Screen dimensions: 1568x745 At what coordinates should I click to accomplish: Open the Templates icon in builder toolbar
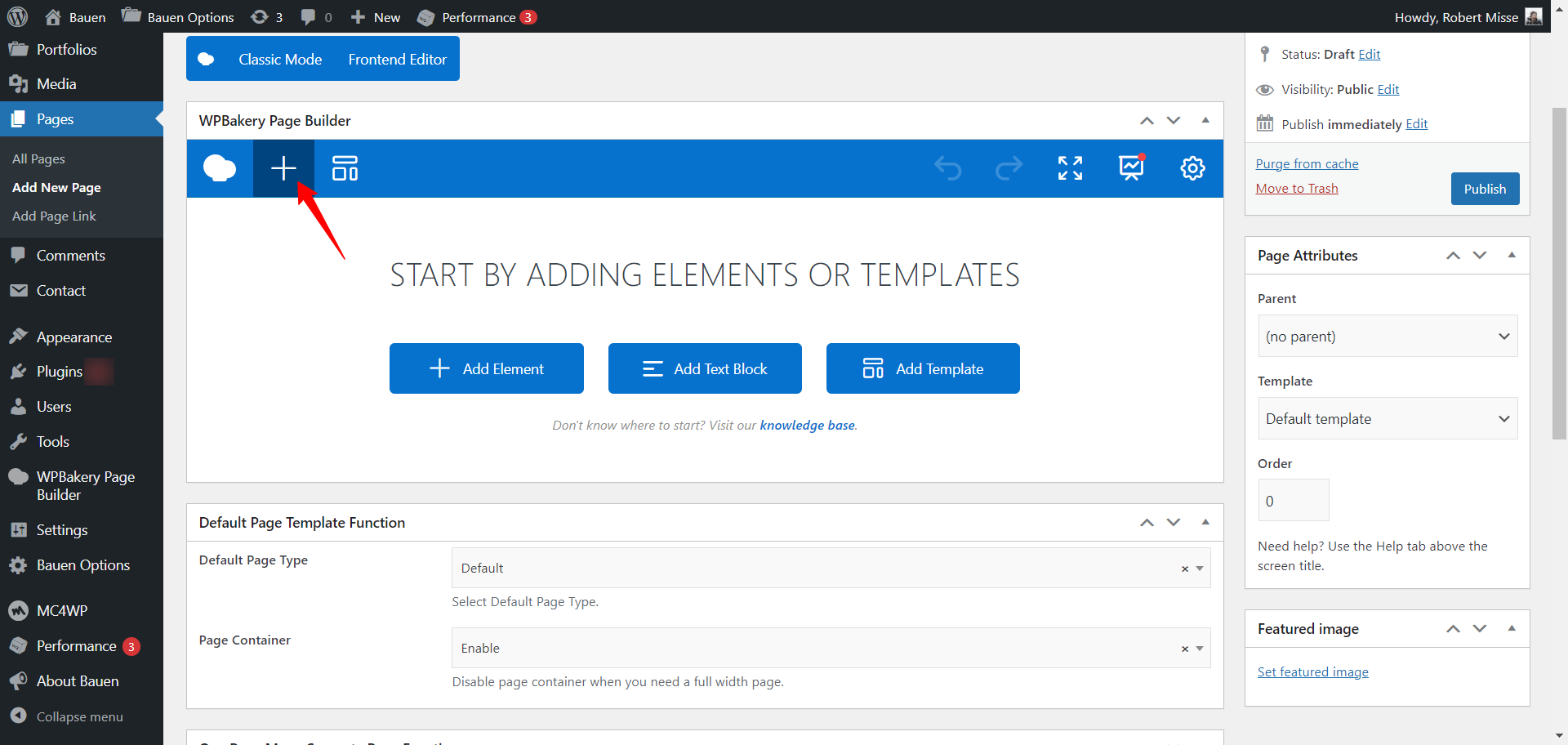point(345,168)
